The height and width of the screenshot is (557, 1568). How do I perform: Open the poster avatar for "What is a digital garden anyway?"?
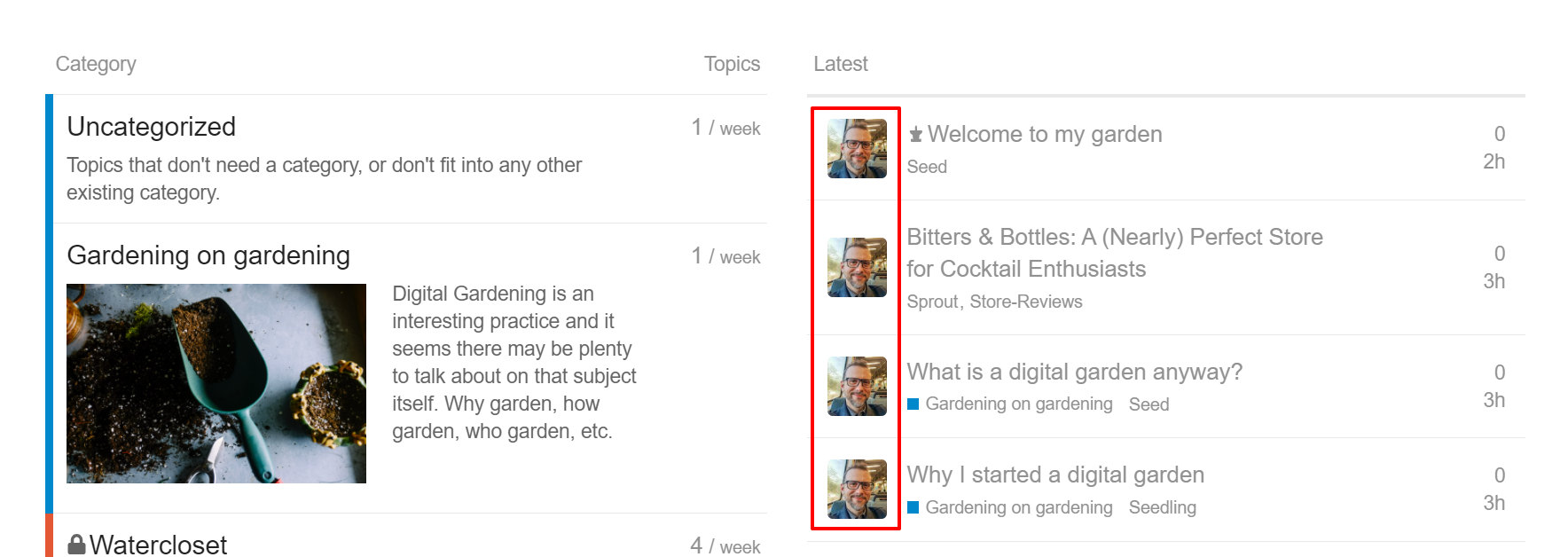[x=857, y=386]
